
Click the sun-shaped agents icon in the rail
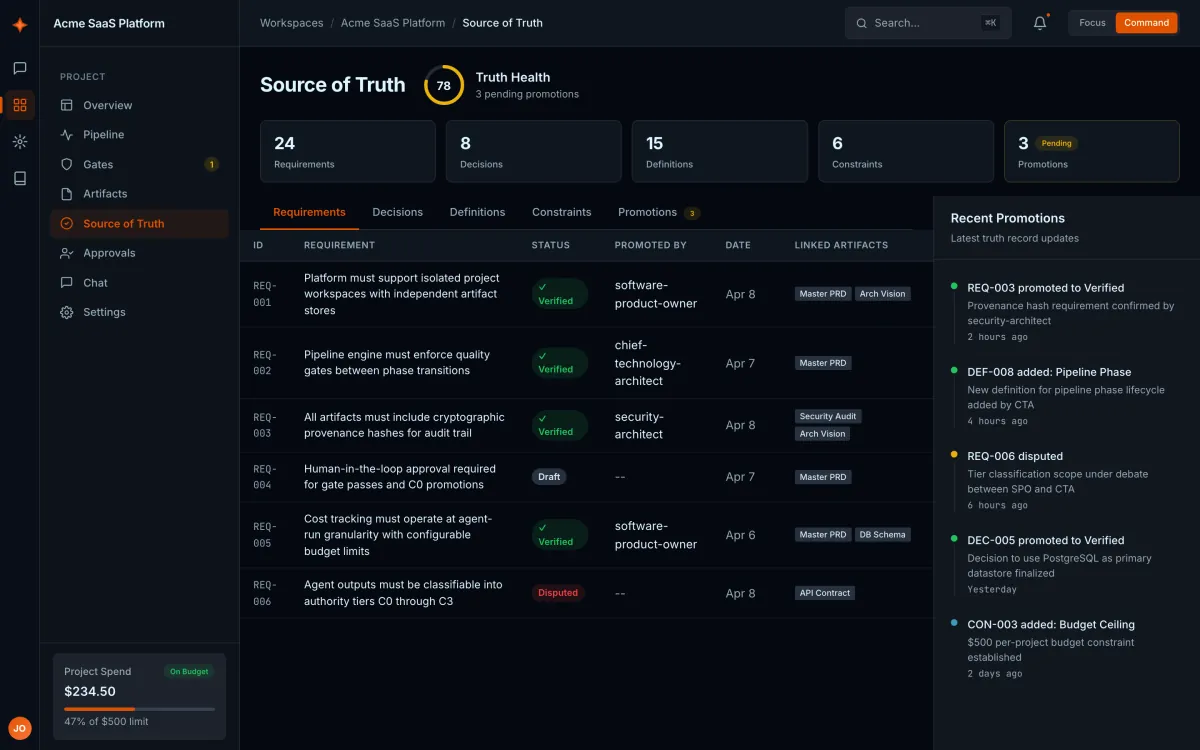tap(19, 142)
